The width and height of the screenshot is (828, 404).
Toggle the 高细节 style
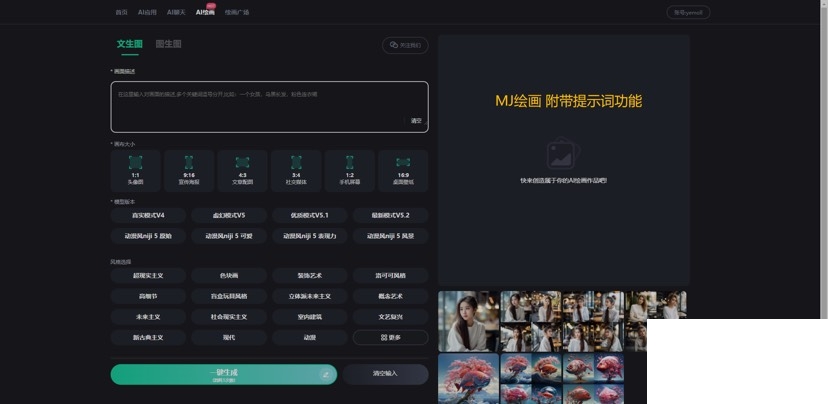pyautogui.click(x=148, y=296)
